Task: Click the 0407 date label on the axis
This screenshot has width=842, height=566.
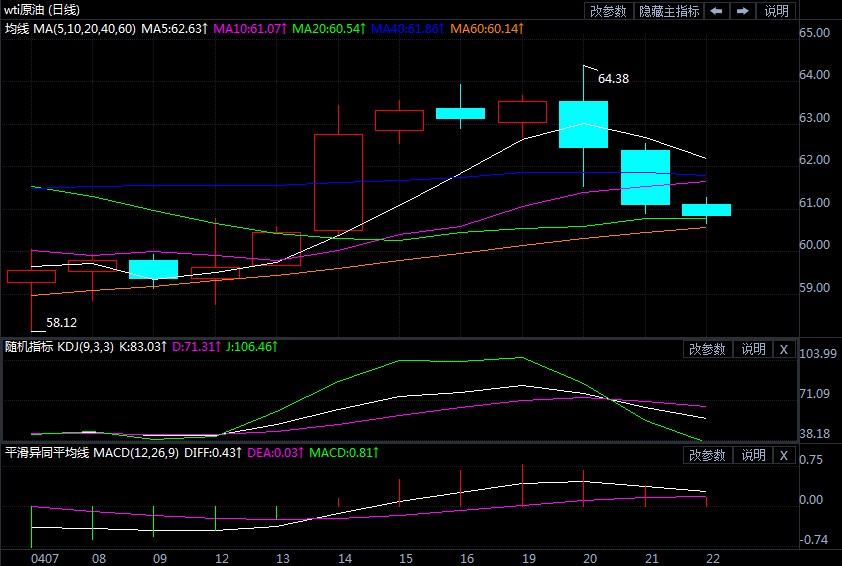Action: (44, 556)
